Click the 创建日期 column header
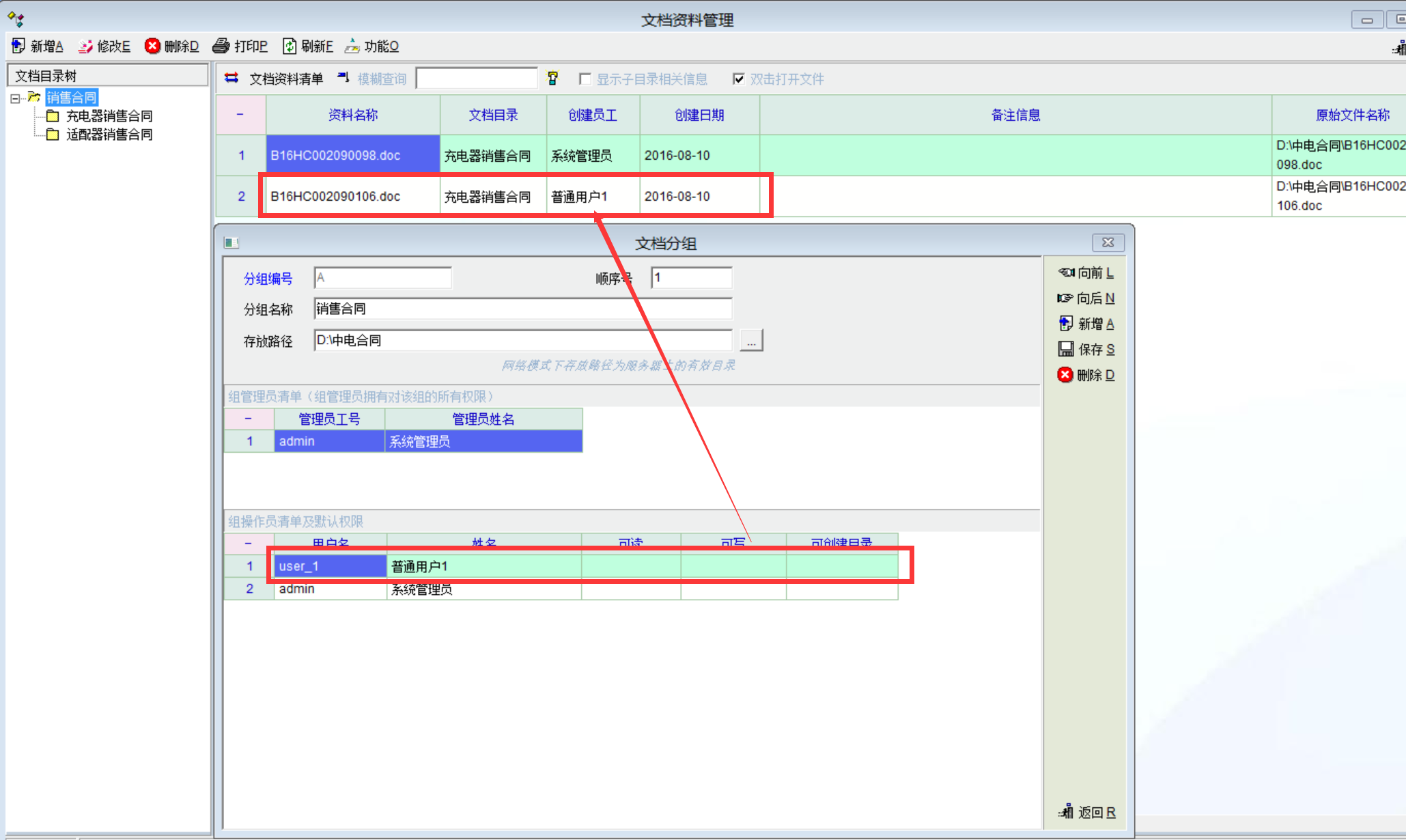1406x840 pixels. [699, 115]
